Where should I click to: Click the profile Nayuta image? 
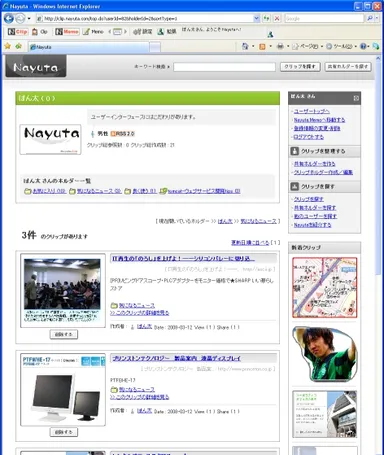50,139
